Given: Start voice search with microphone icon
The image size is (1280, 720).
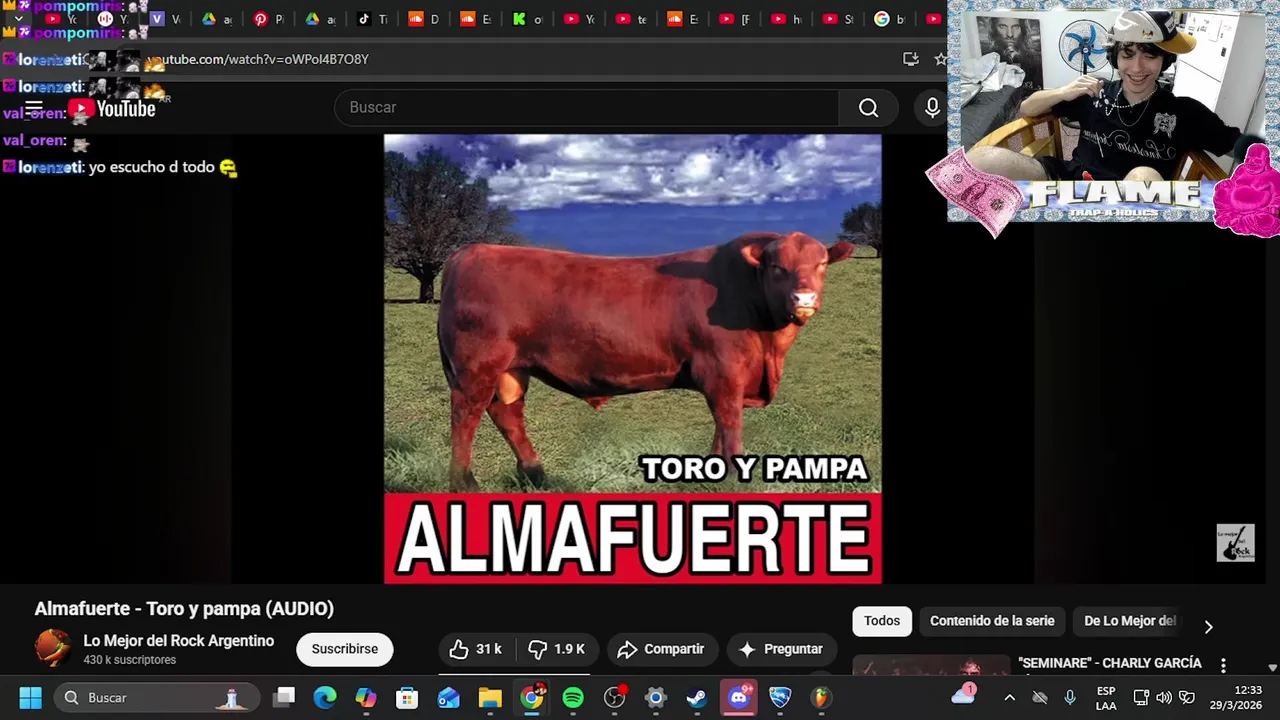Looking at the screenshot, I should pos(932,107).
